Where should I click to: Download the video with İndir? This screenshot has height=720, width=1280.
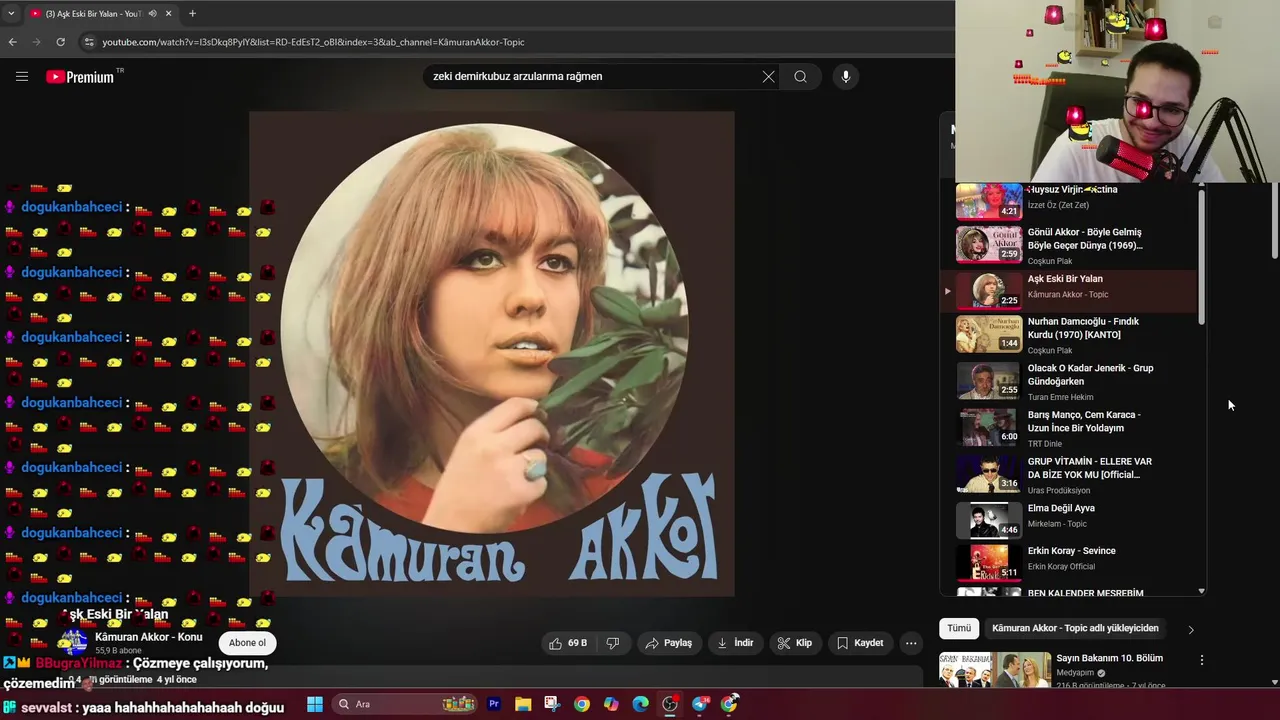click(x=735, y=643)
